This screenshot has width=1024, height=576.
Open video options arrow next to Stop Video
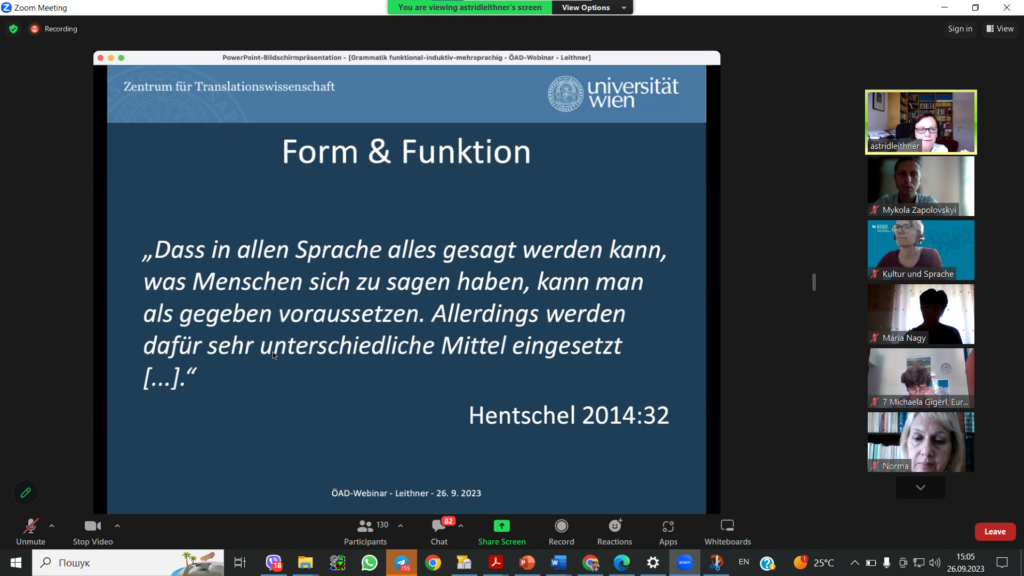click(118, 526)
